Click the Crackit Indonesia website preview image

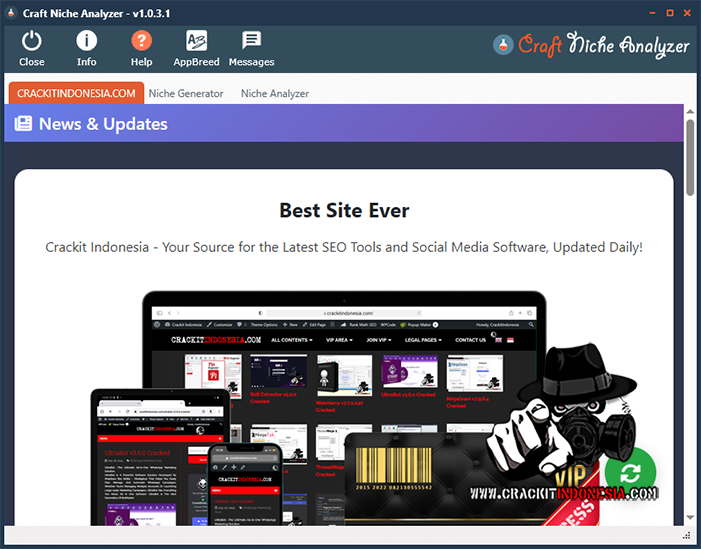coord(345,400)
